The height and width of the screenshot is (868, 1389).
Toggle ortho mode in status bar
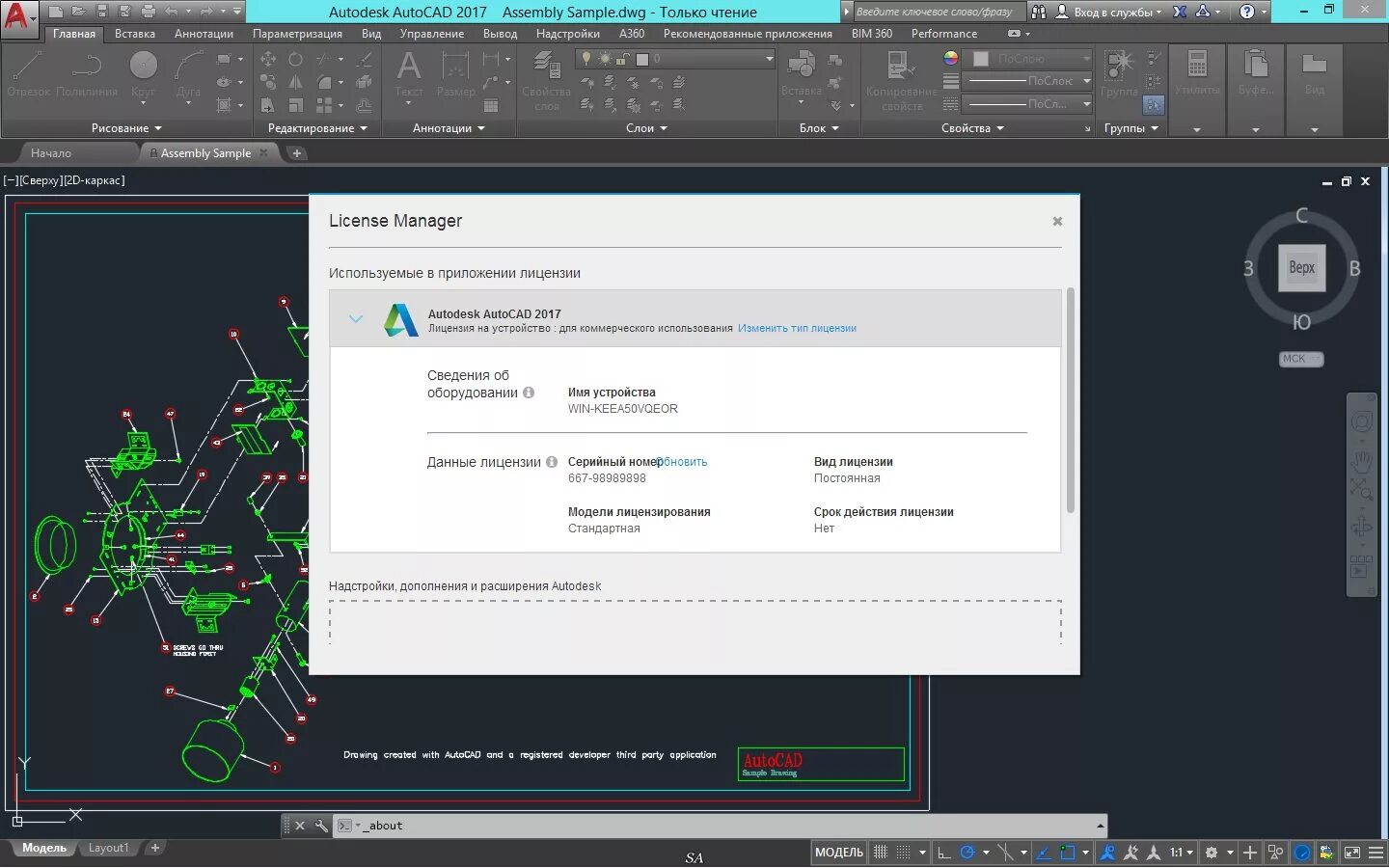[x=943, y=853]
